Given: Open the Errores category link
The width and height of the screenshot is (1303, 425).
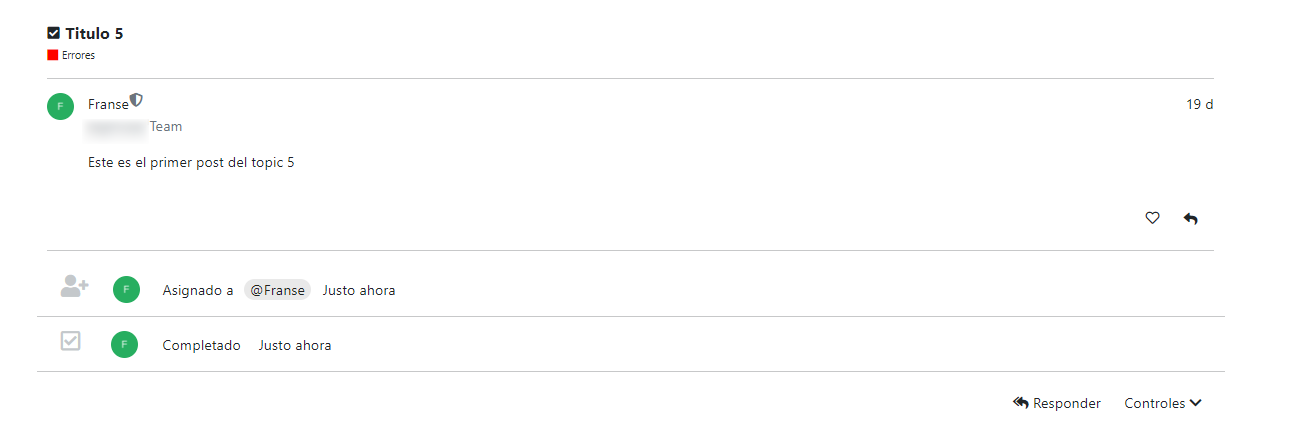Looking at the screenshot, I should (x=78, y=55).
